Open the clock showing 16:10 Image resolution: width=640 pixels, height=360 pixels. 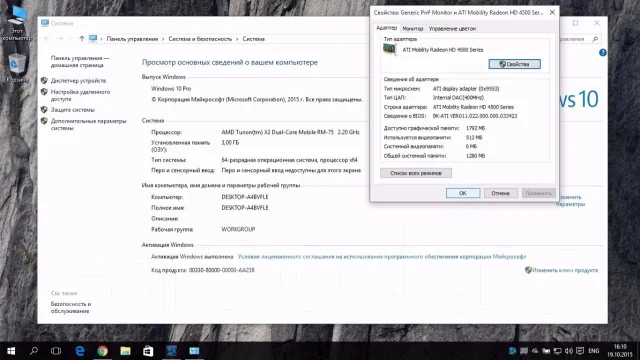(620, 347)
